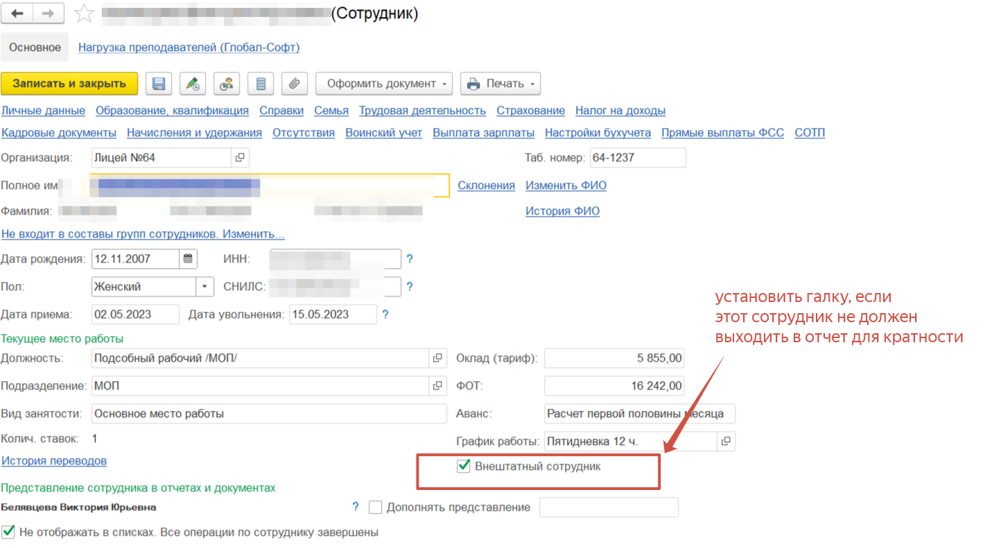Image resolution: width=994 pixels, height=548 pixels.
Task: Toggle the Не отображать в списках checkbox
Action: coord(9,532)
